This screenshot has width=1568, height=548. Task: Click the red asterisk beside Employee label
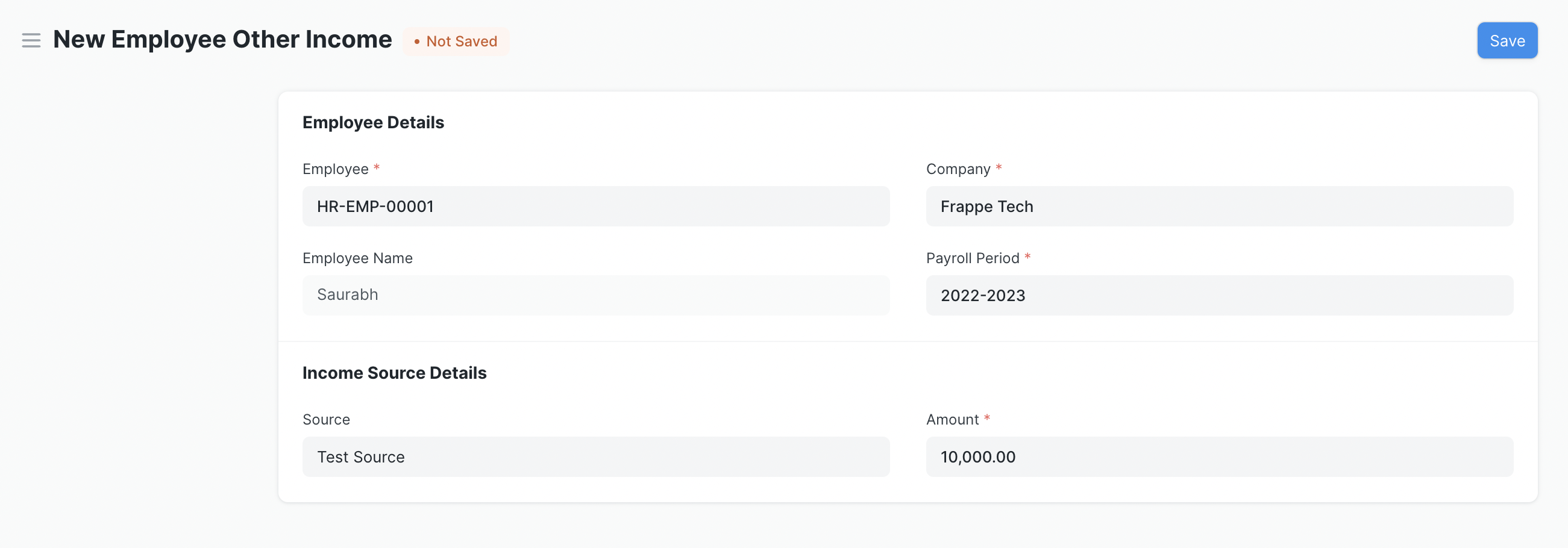(x=377, y=167)
